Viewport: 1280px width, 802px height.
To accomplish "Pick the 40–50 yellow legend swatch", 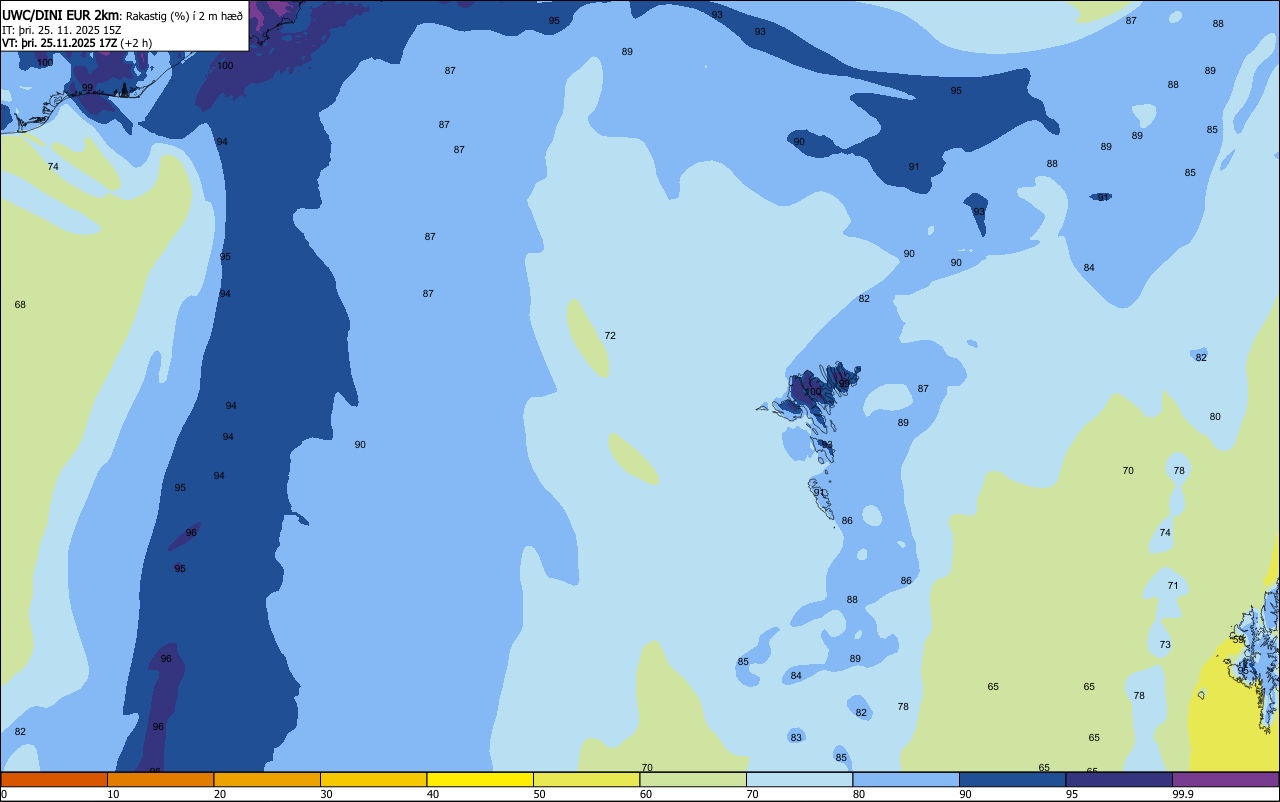I will 480,779.
